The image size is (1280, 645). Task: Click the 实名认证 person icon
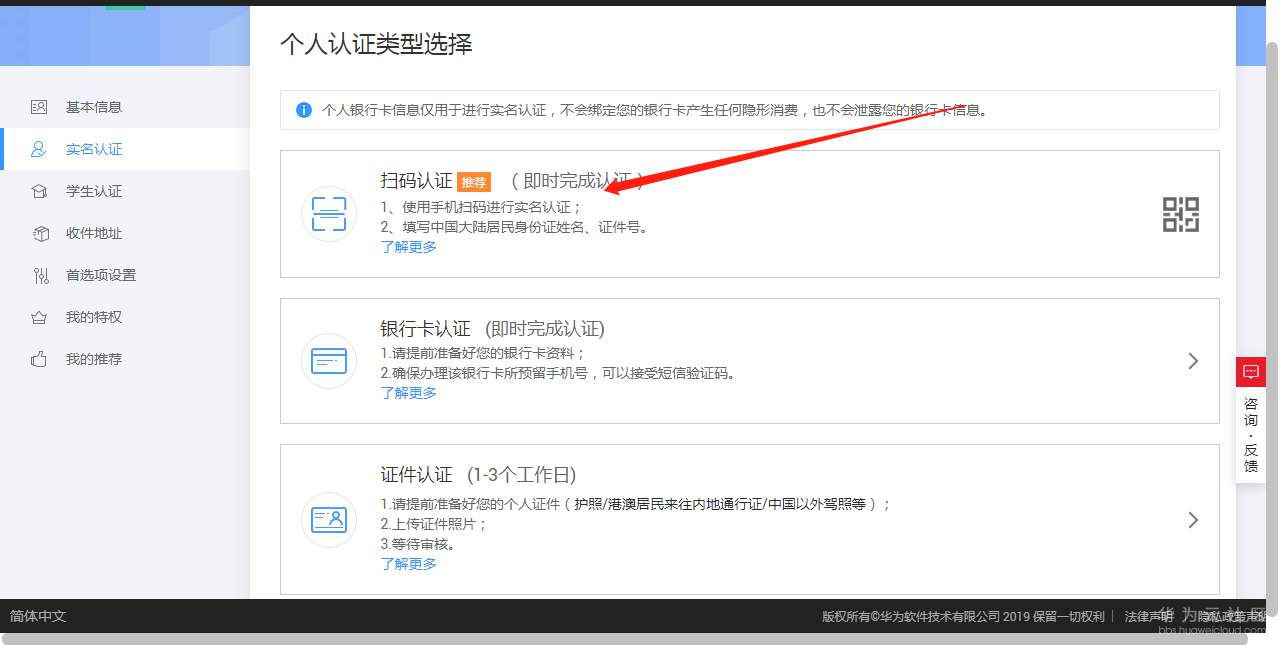tap(40, 149)
